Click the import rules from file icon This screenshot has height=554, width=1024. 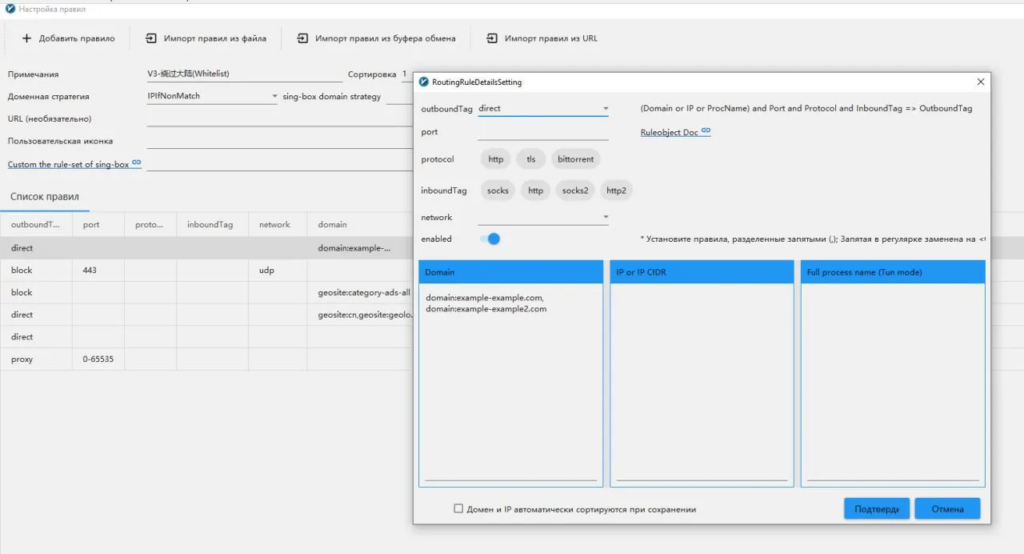(151, 39)
